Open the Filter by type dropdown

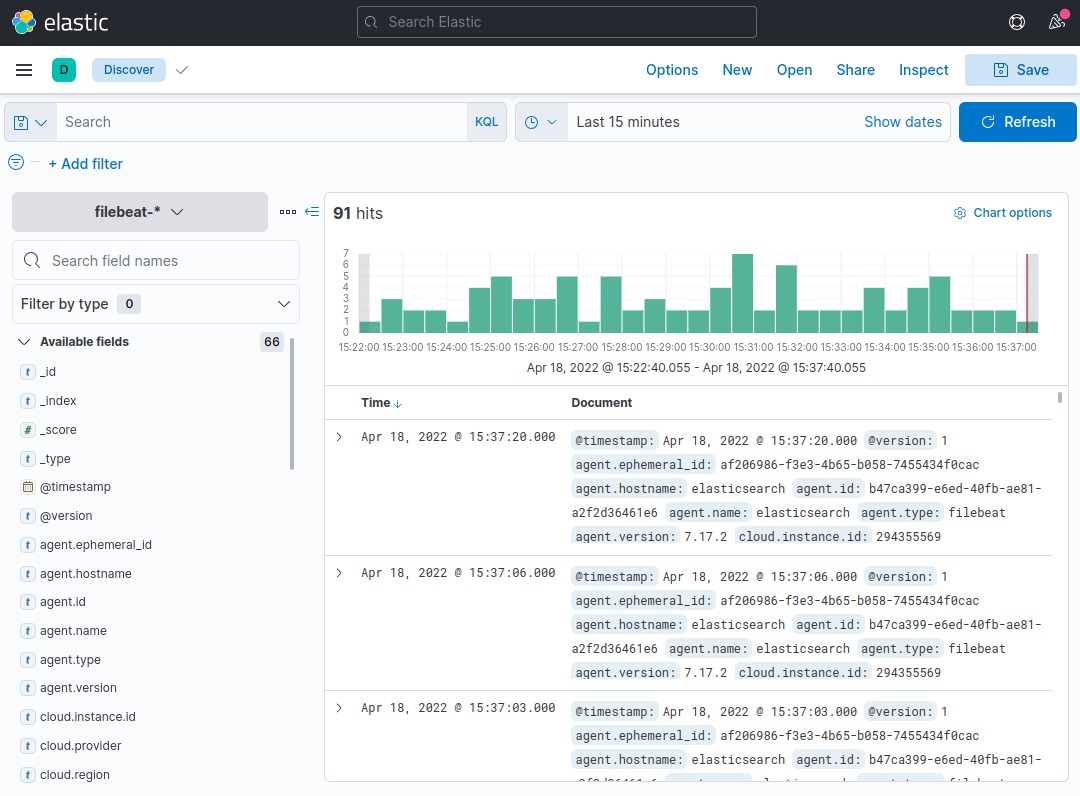[x=155, y=303]
